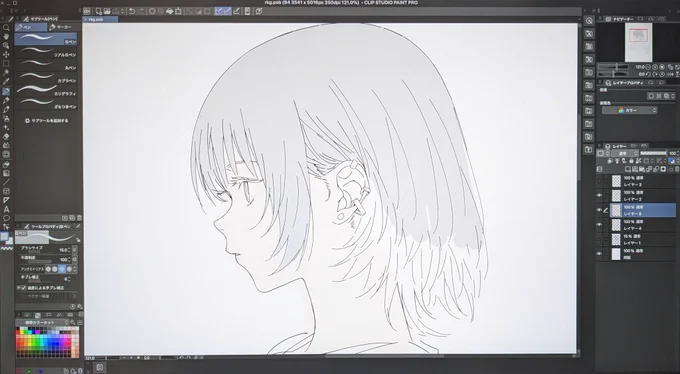Image resolution: width=680 pixels, height=374 pixels.
Task: Click the Clear (circle) icon in the command bar
Action: [x=153, y=11]
